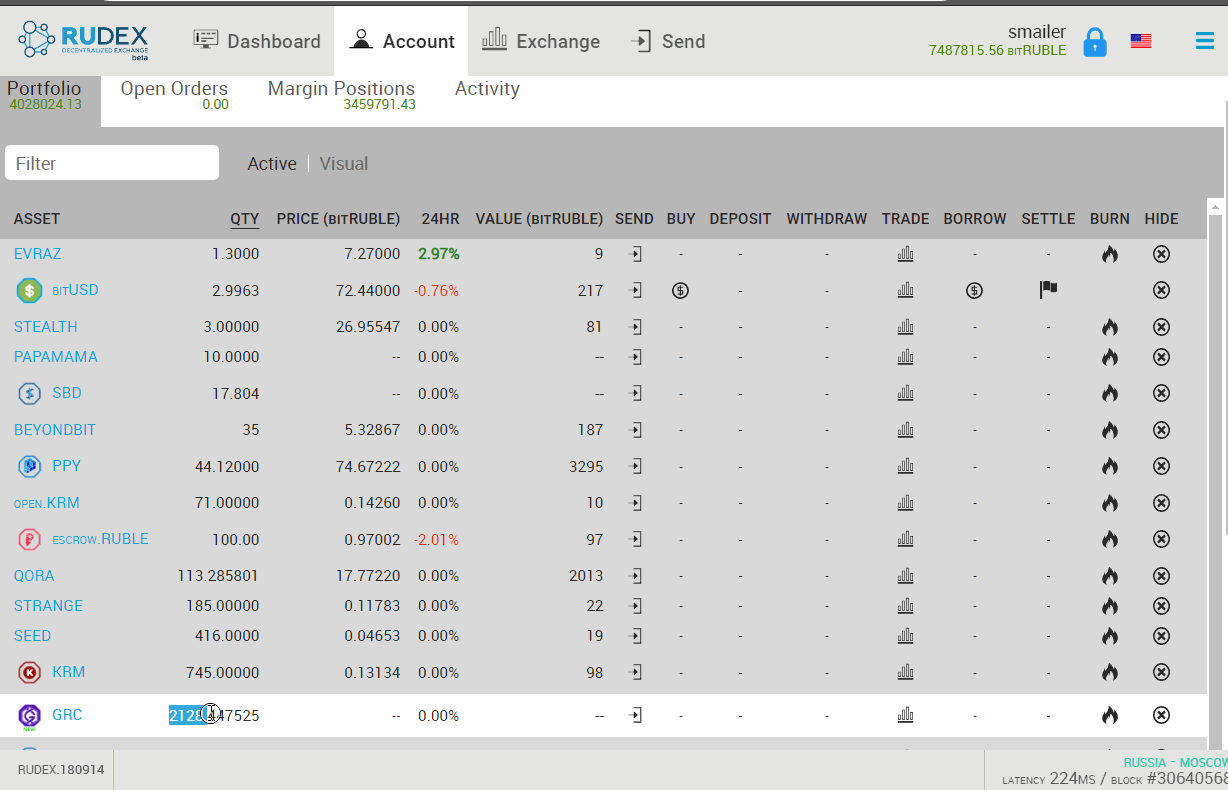This screenshot has width=1228, height=790.
Task: Open trade chart icon for SBD
Action: click(x=905, y=394)
